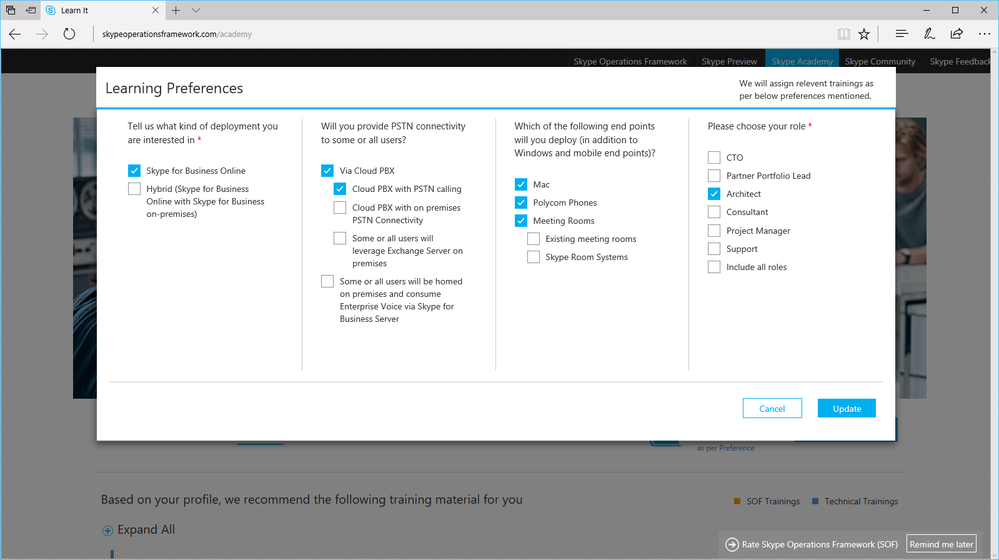The image size is (999, 560).
Task: Check Existing meeting rooms
Action: click(x=533, y=239)
